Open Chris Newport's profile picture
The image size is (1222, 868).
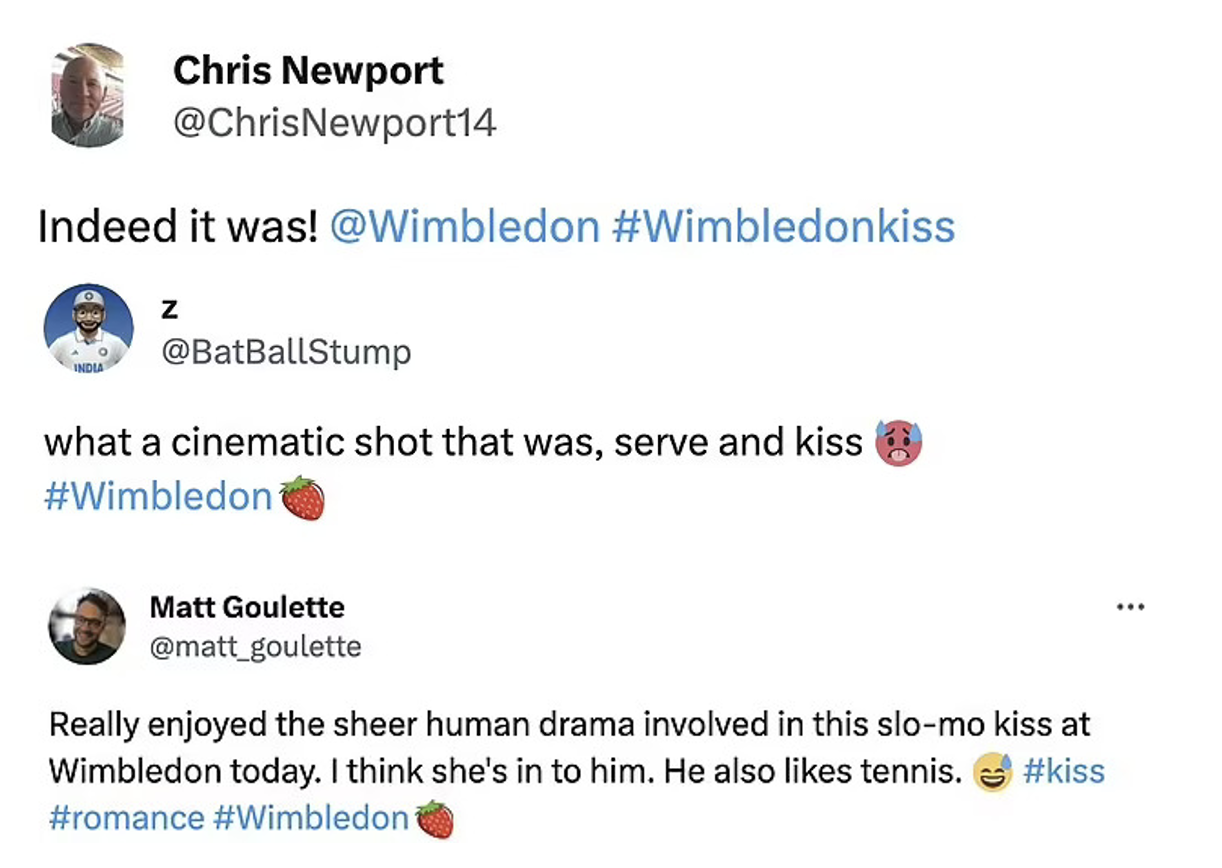coord(87,96)
